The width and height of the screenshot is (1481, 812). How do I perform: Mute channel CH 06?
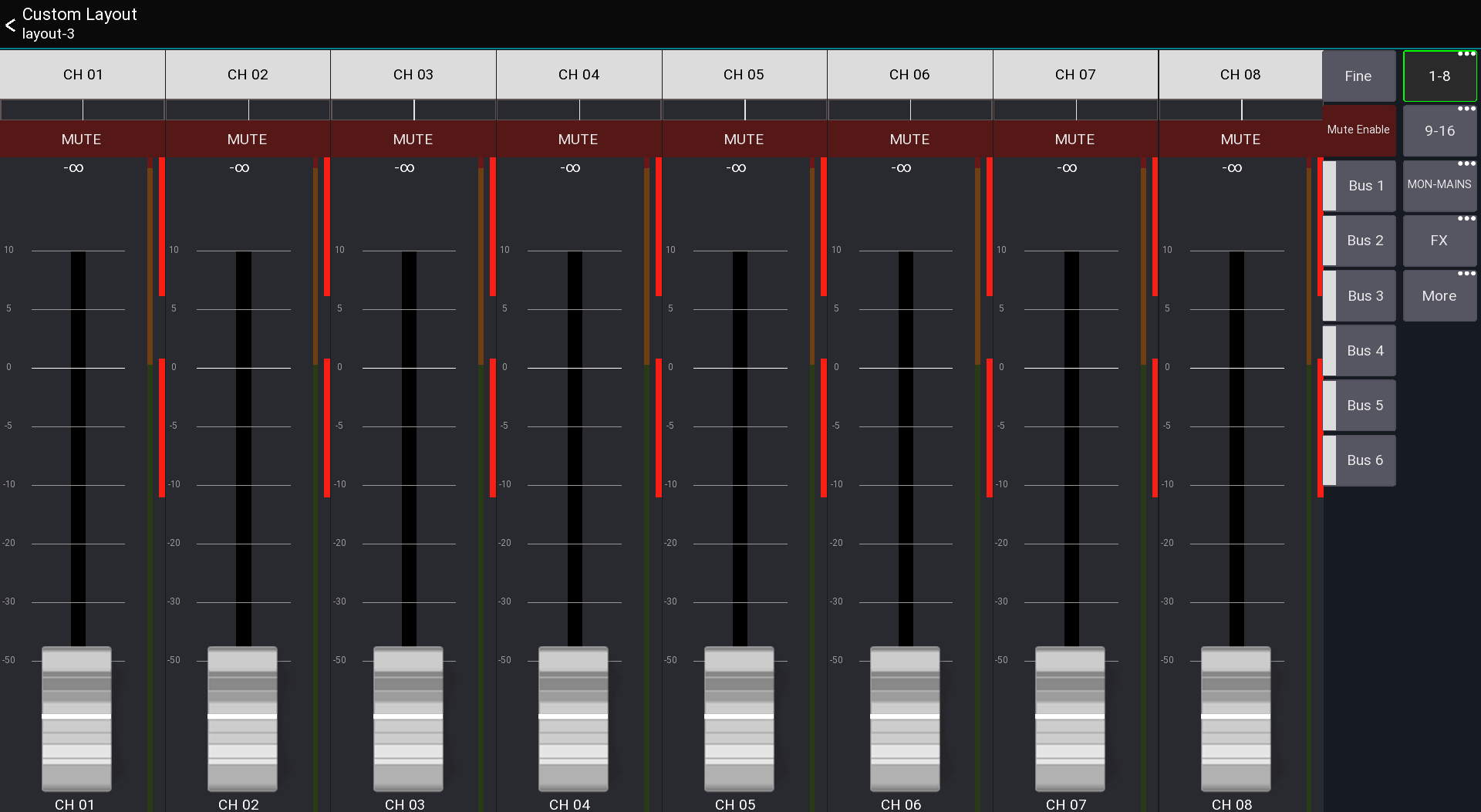(x=910, y=139)
